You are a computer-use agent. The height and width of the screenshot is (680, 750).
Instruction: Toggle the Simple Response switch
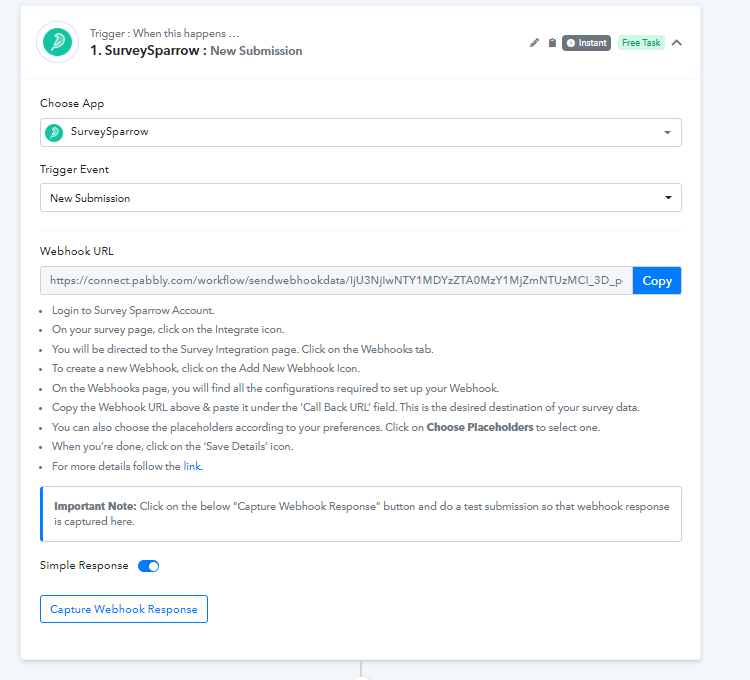tap(148, 566)
